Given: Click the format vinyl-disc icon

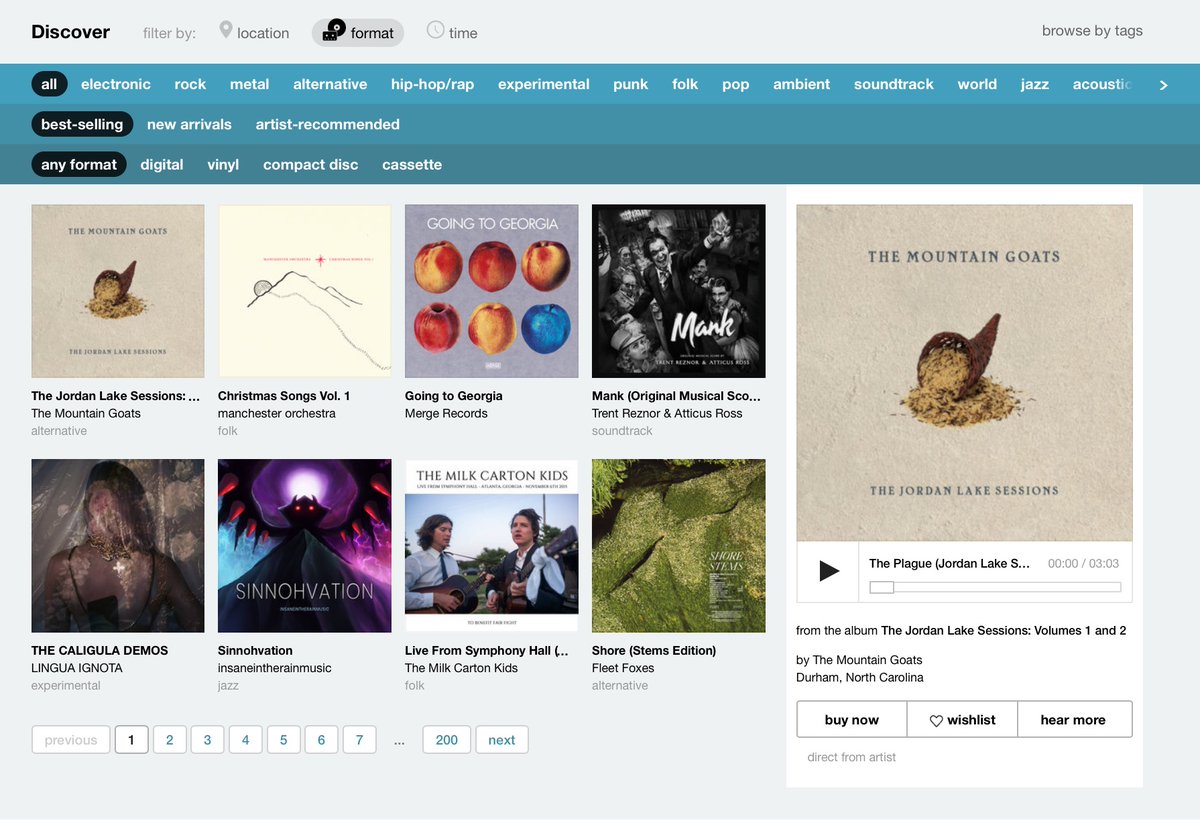Looking at the screenshot, I should [x=334, y=31].
